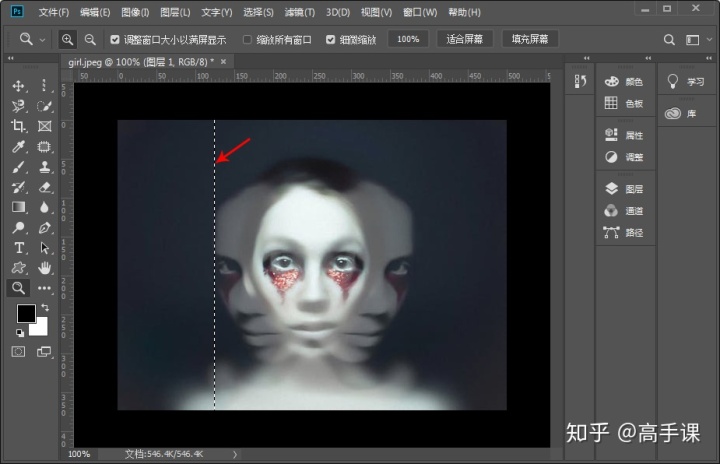
Task: Open the 路径 panel
Action: point(624,233)
